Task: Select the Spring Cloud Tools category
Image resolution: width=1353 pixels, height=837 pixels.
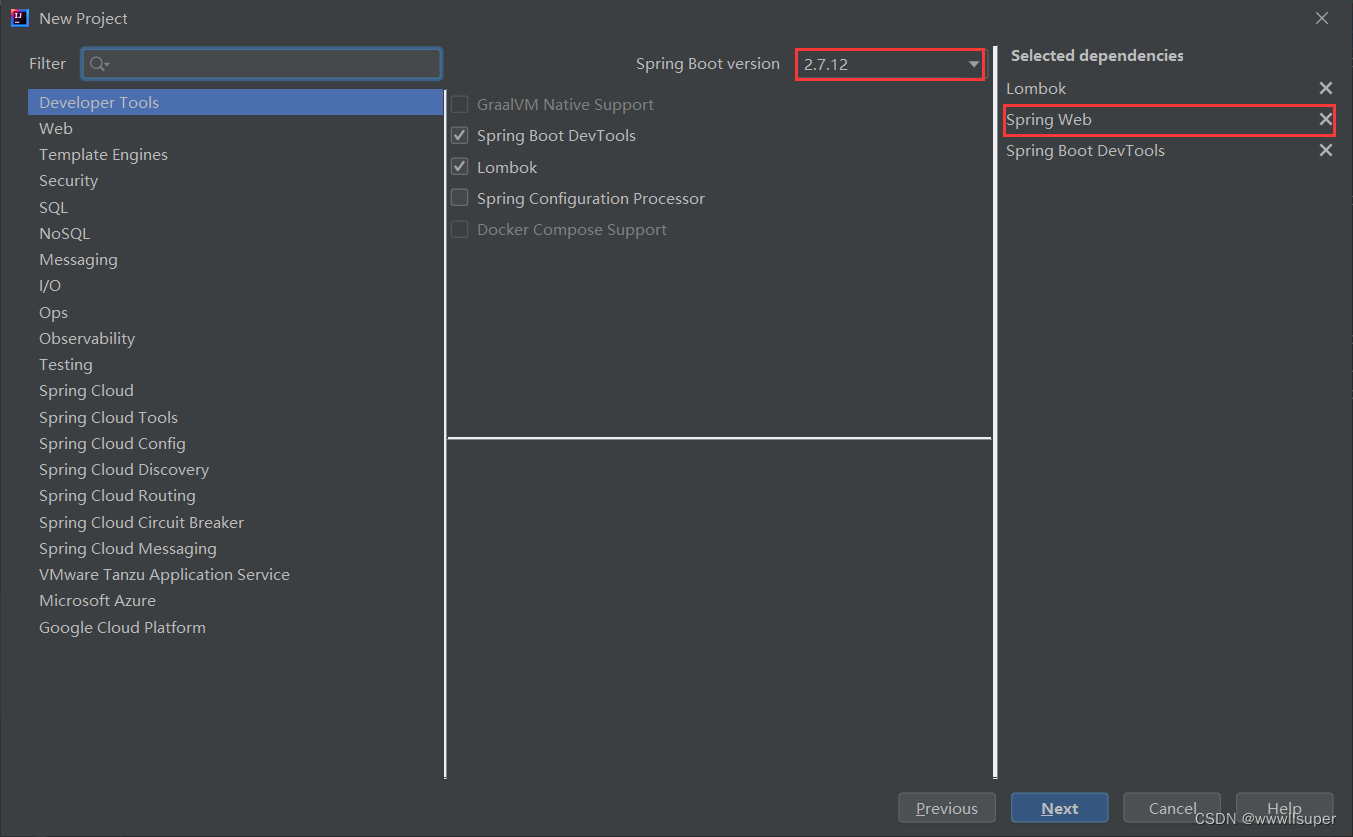Action: point(236,417)
